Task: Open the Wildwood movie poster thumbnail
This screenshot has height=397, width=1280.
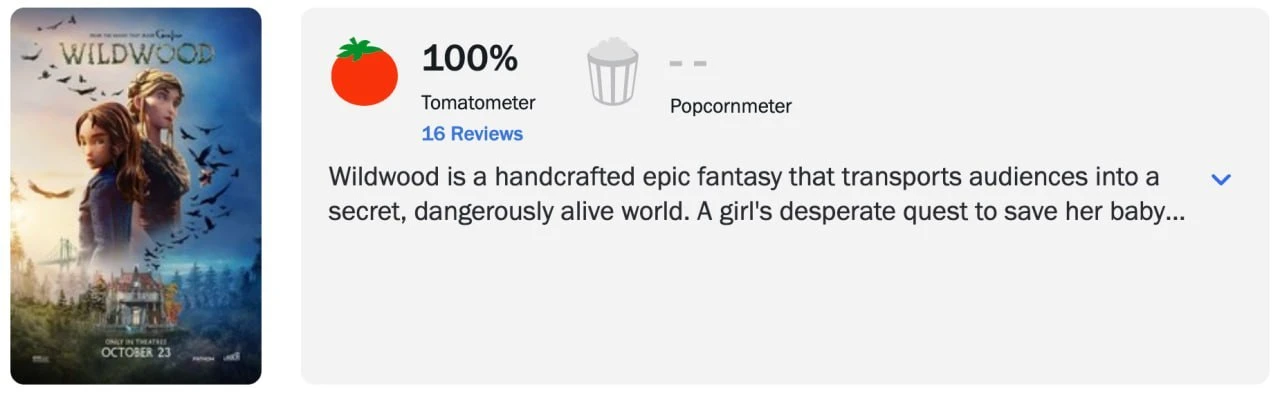Action: click(136, 196)
